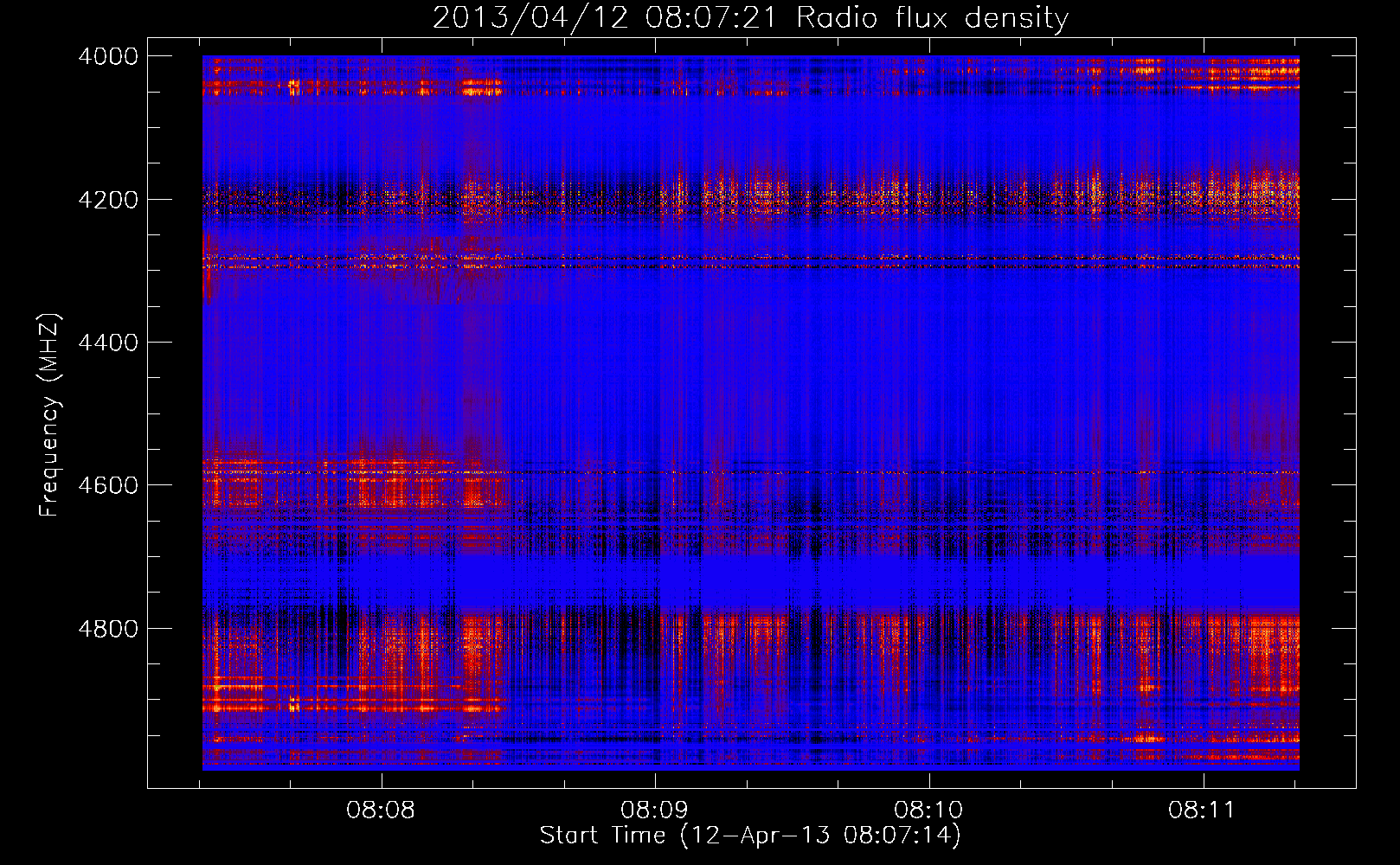Select the 4600 frequency axis label

point(108,485)
